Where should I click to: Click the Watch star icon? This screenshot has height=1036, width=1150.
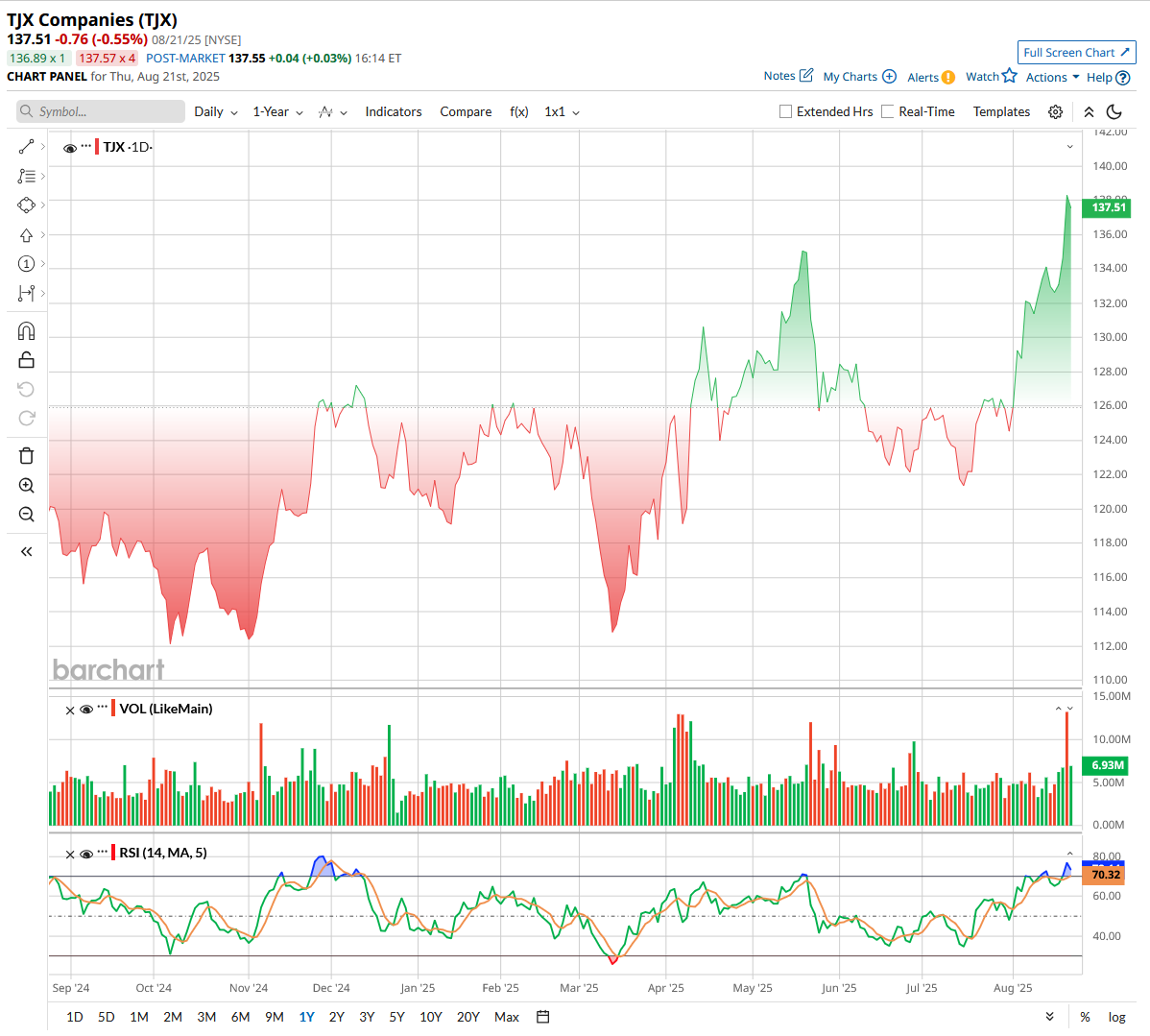point(1010,76)
